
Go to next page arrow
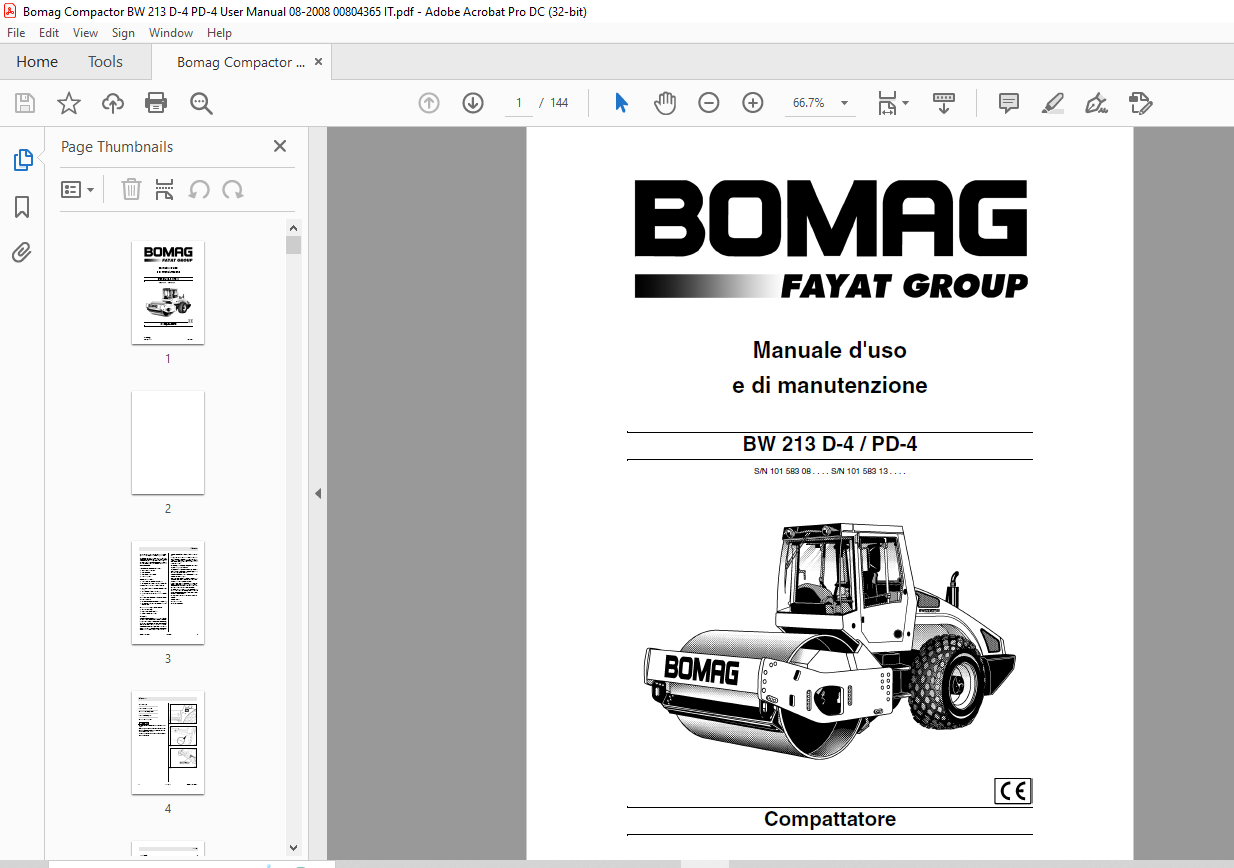pyautogui.click(x=473, y=103)
